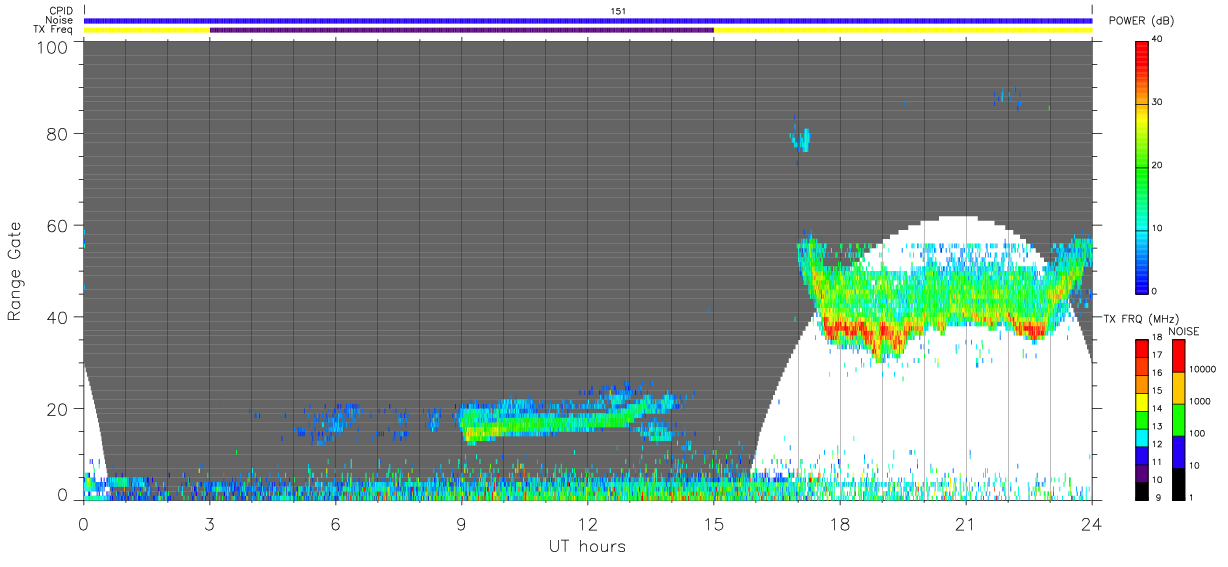The height and width of the screenshot is (567, 1228).
Task: Click the 100 tick on Range Gate axis
Action: click(53, 47)
